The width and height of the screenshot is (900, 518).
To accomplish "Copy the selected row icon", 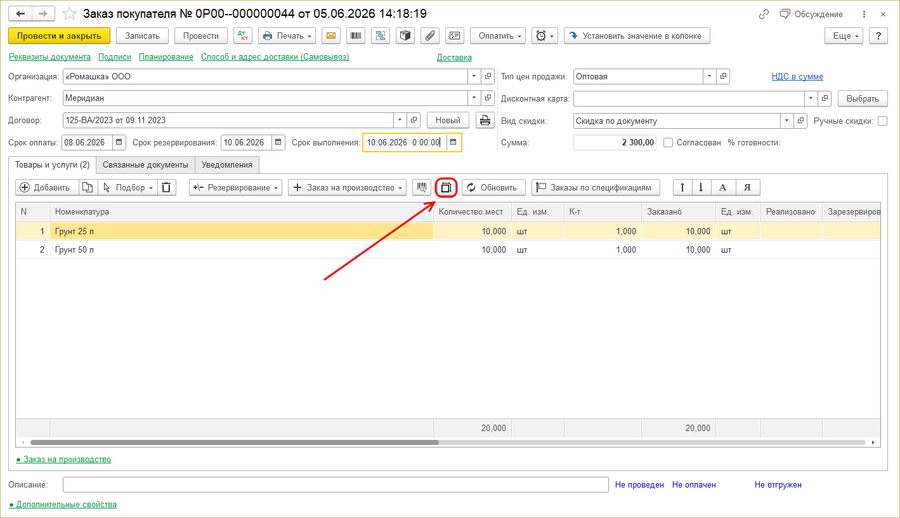I will (87, 187).
